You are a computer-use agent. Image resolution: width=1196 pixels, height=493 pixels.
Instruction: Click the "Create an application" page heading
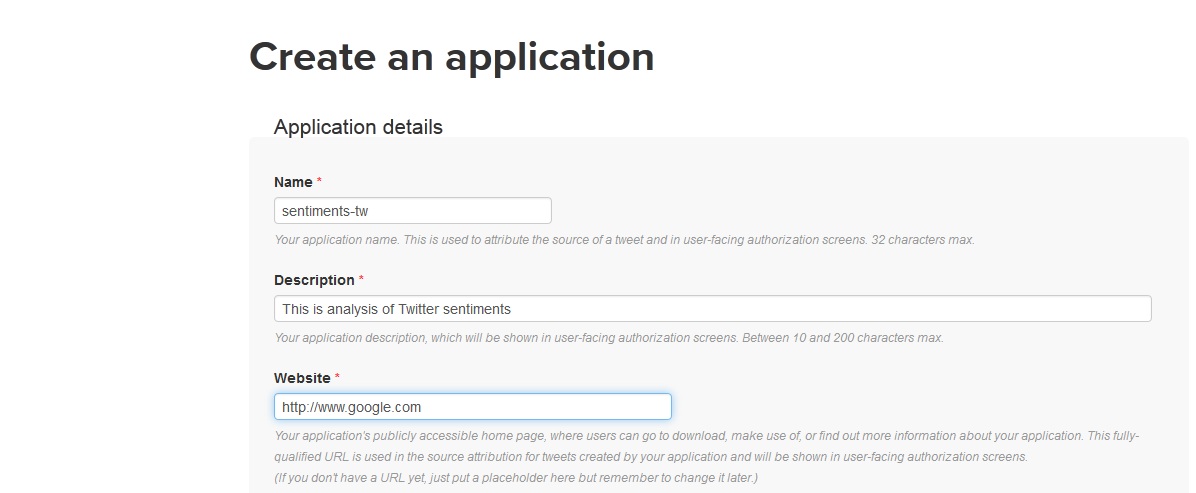(x=451, y=57)
